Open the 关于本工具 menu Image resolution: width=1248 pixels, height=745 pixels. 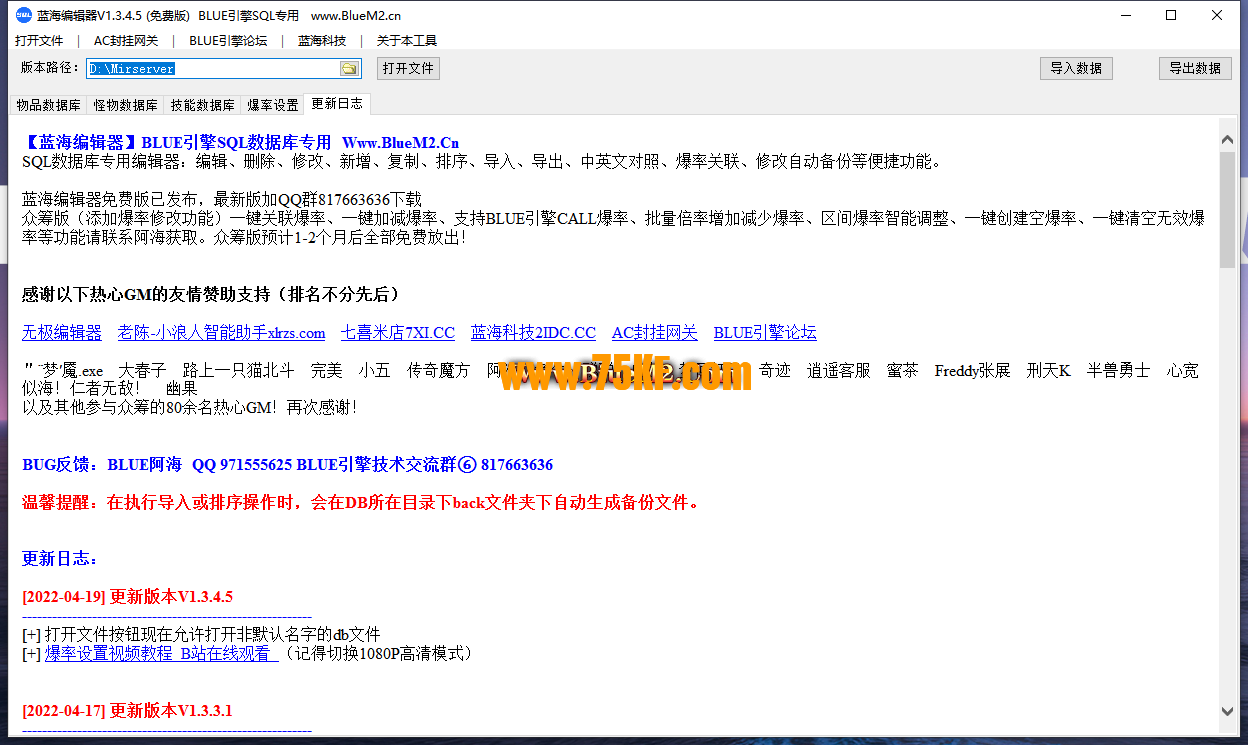coord(406,41)
